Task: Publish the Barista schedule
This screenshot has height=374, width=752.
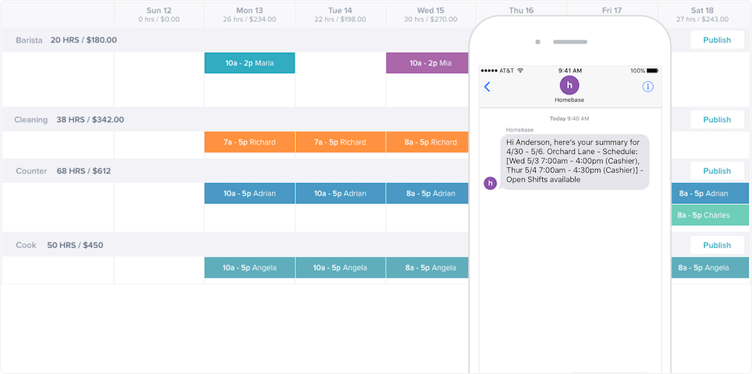Action: point(717,40)
